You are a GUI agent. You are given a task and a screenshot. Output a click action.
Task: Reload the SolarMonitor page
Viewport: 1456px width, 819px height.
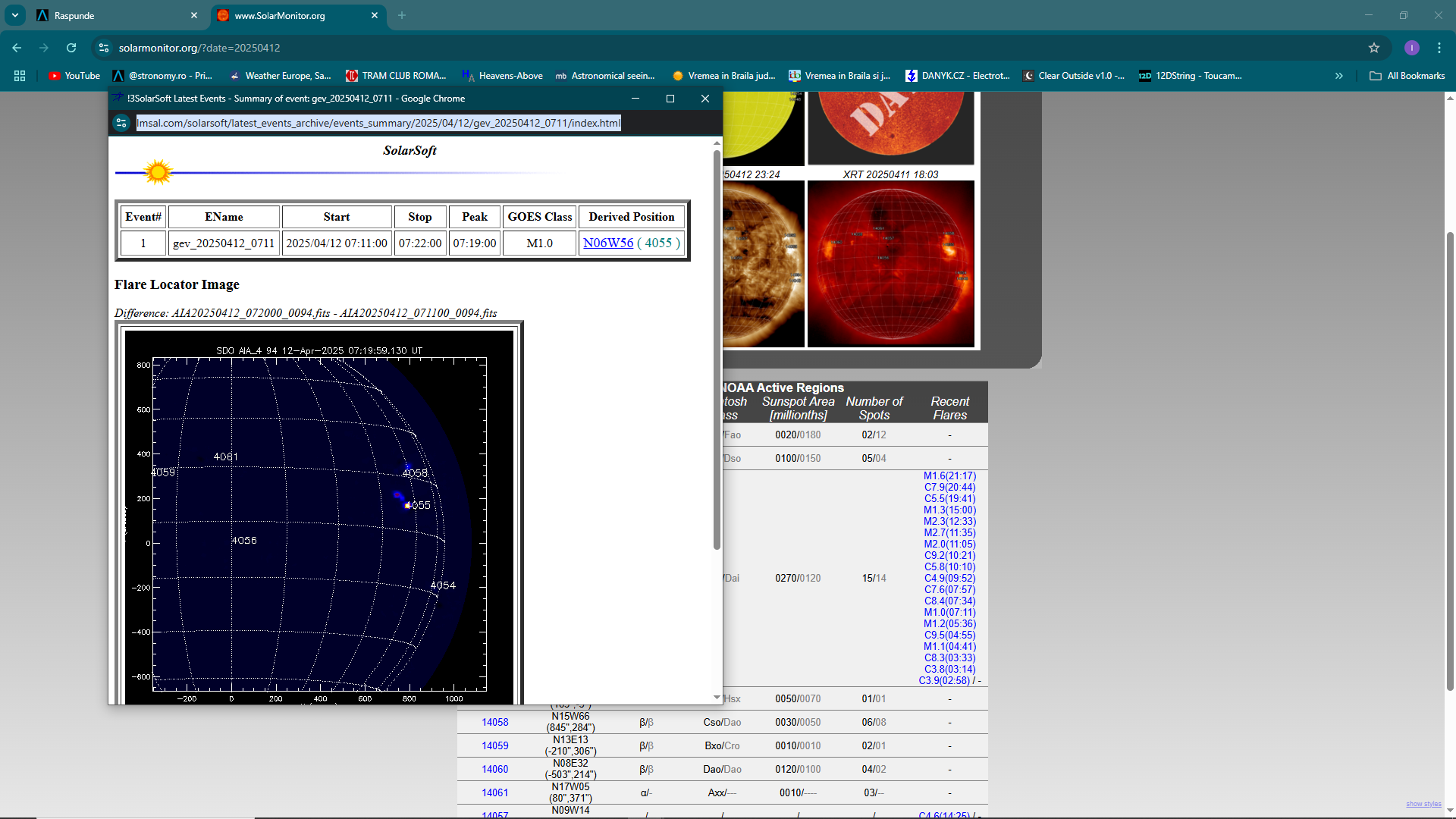click(71, 48)
